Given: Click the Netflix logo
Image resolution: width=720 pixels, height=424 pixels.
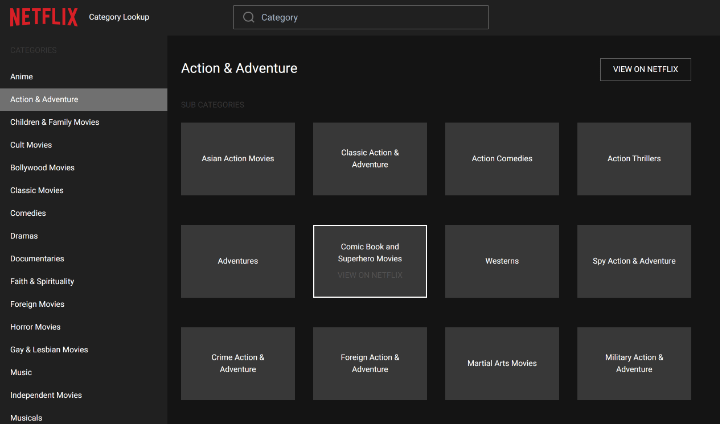Looking at the screenshot, I should pos(44,17).
